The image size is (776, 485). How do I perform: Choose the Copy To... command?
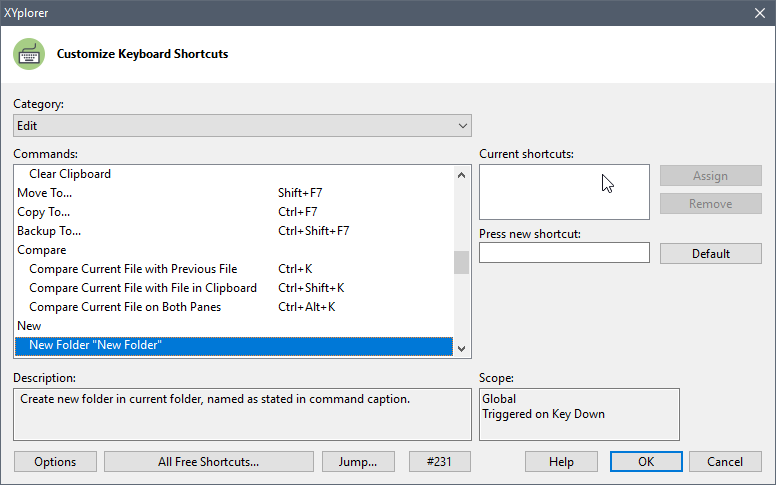(x=44, y=212)
